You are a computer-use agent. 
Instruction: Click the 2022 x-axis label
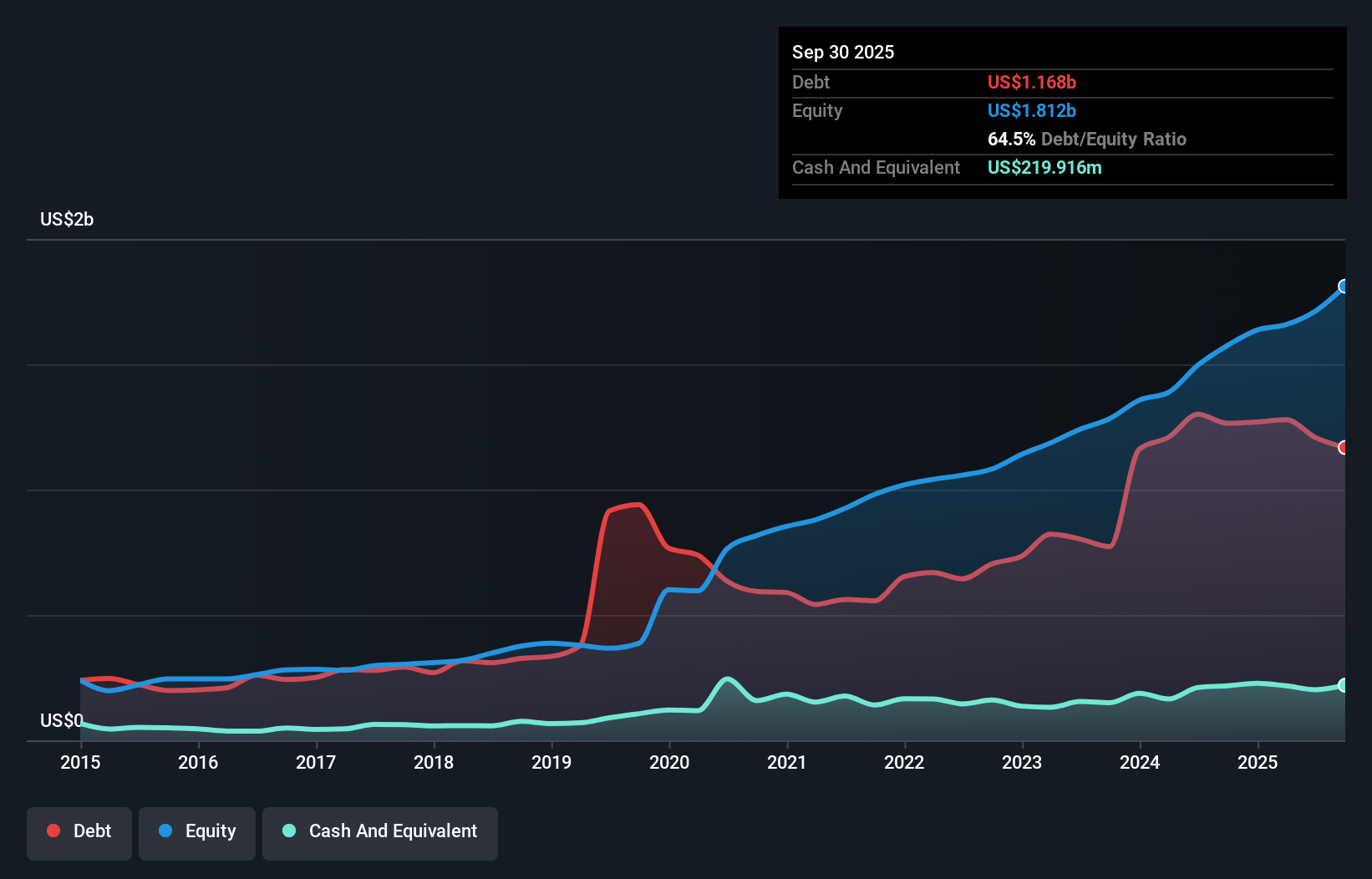pos(904,762)
